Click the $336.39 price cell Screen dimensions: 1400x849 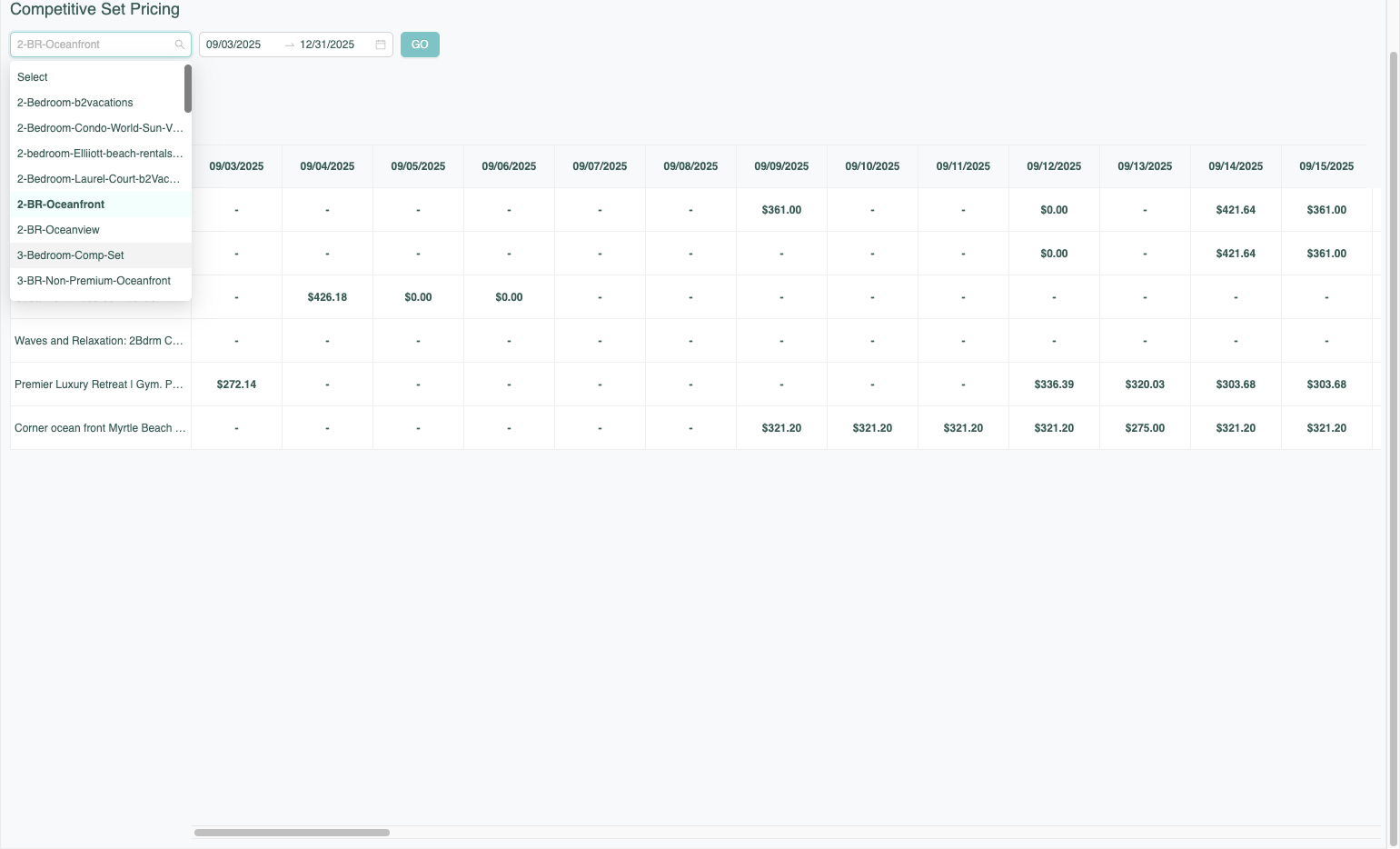pyautogui.click(x=1054, y=385)
